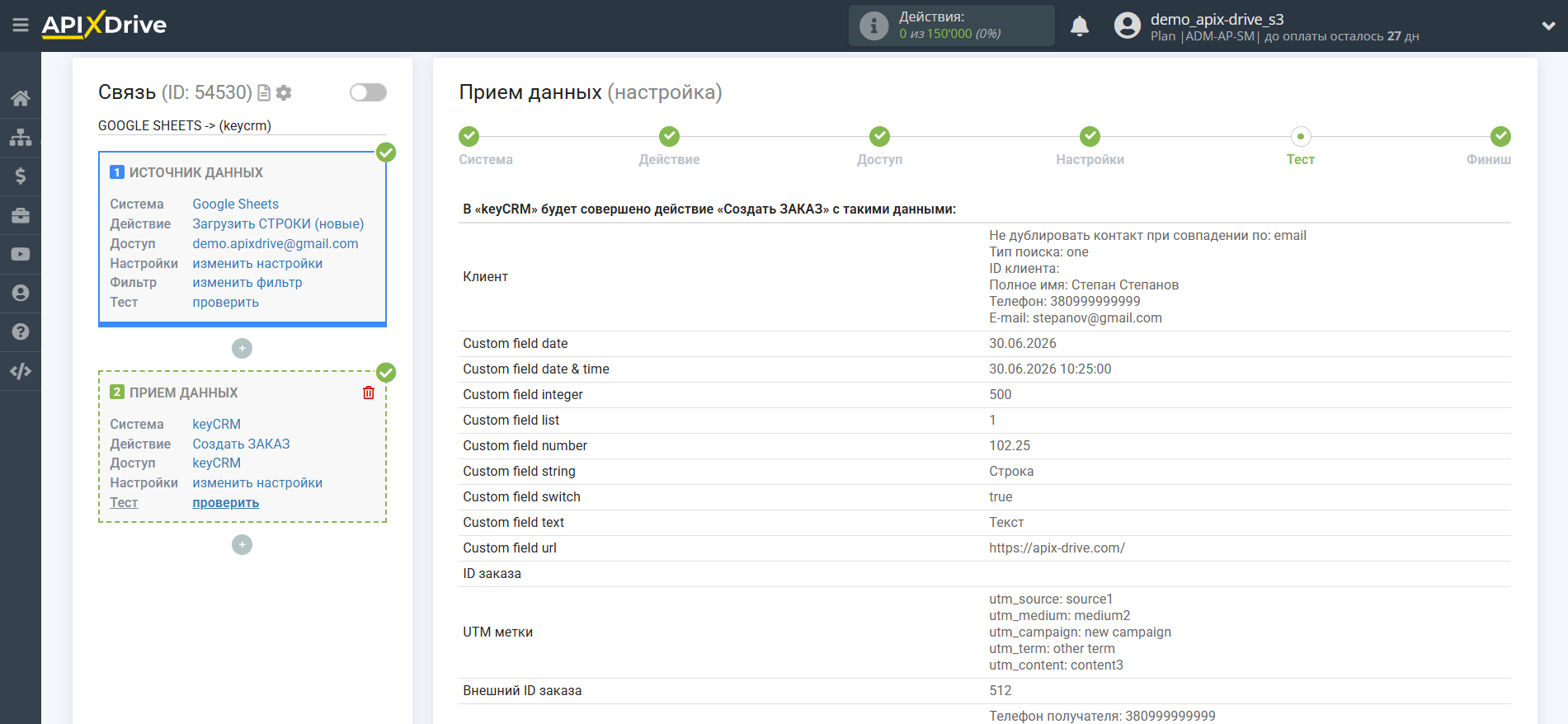
Task: Click receiver изменить настройки link
Action: click(257, 482)
